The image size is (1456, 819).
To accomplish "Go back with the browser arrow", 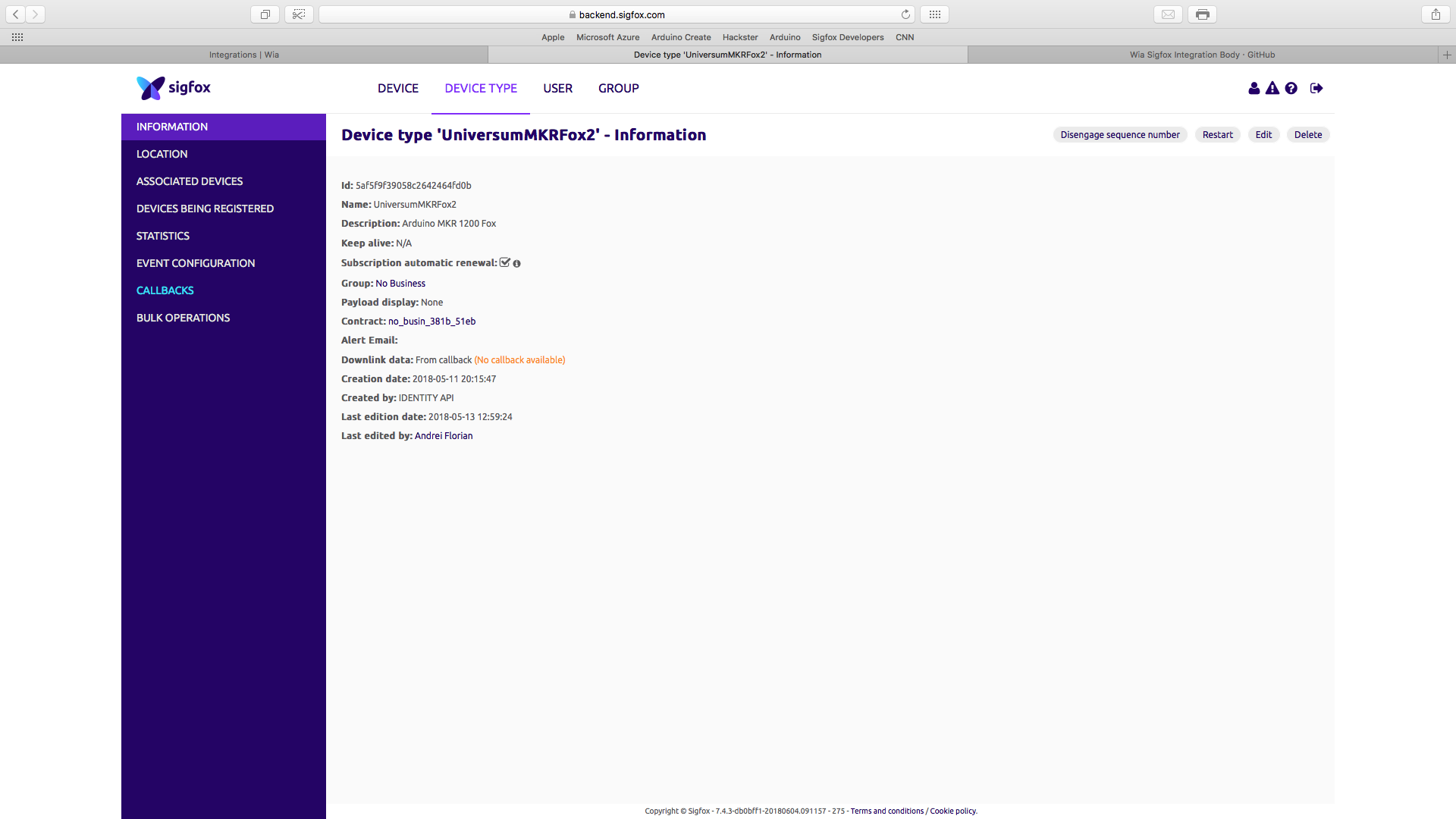I will coord(16,14).
